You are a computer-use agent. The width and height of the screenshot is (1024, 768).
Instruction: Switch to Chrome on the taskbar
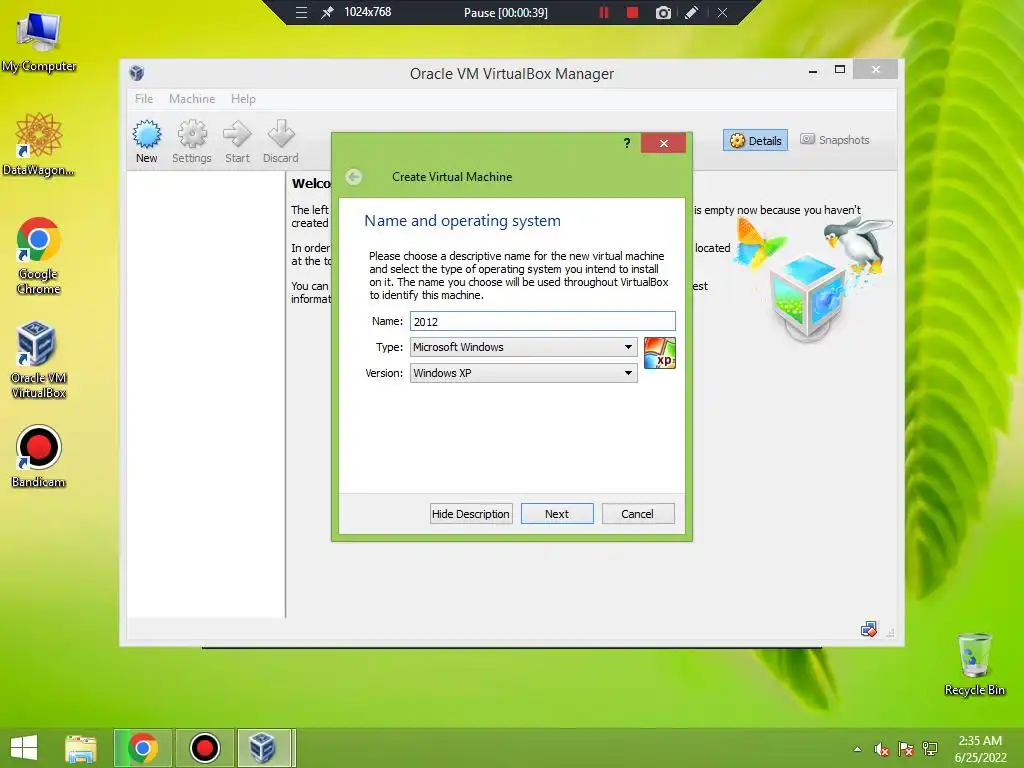[143, 748]
